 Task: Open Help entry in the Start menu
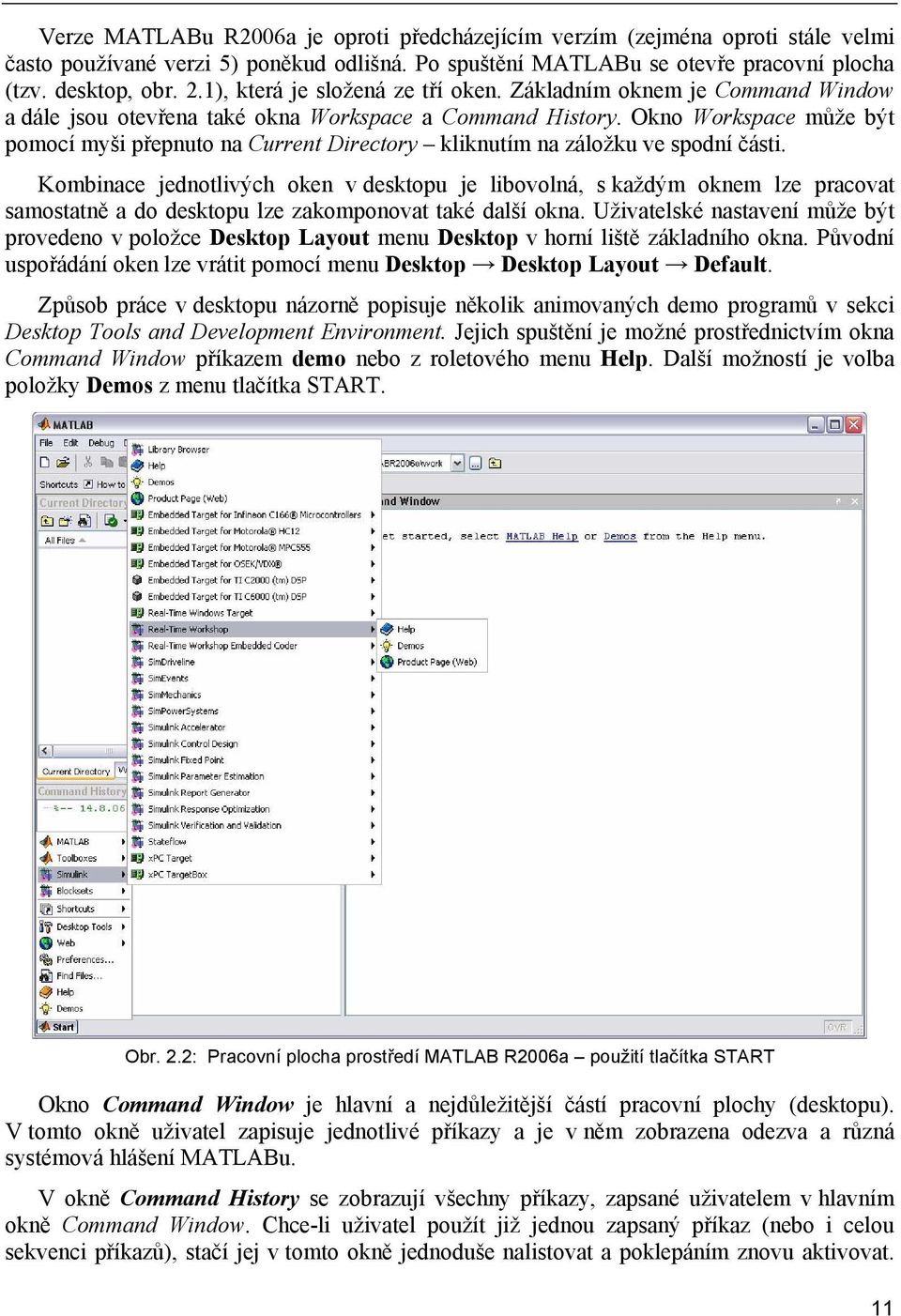point(83,992)
